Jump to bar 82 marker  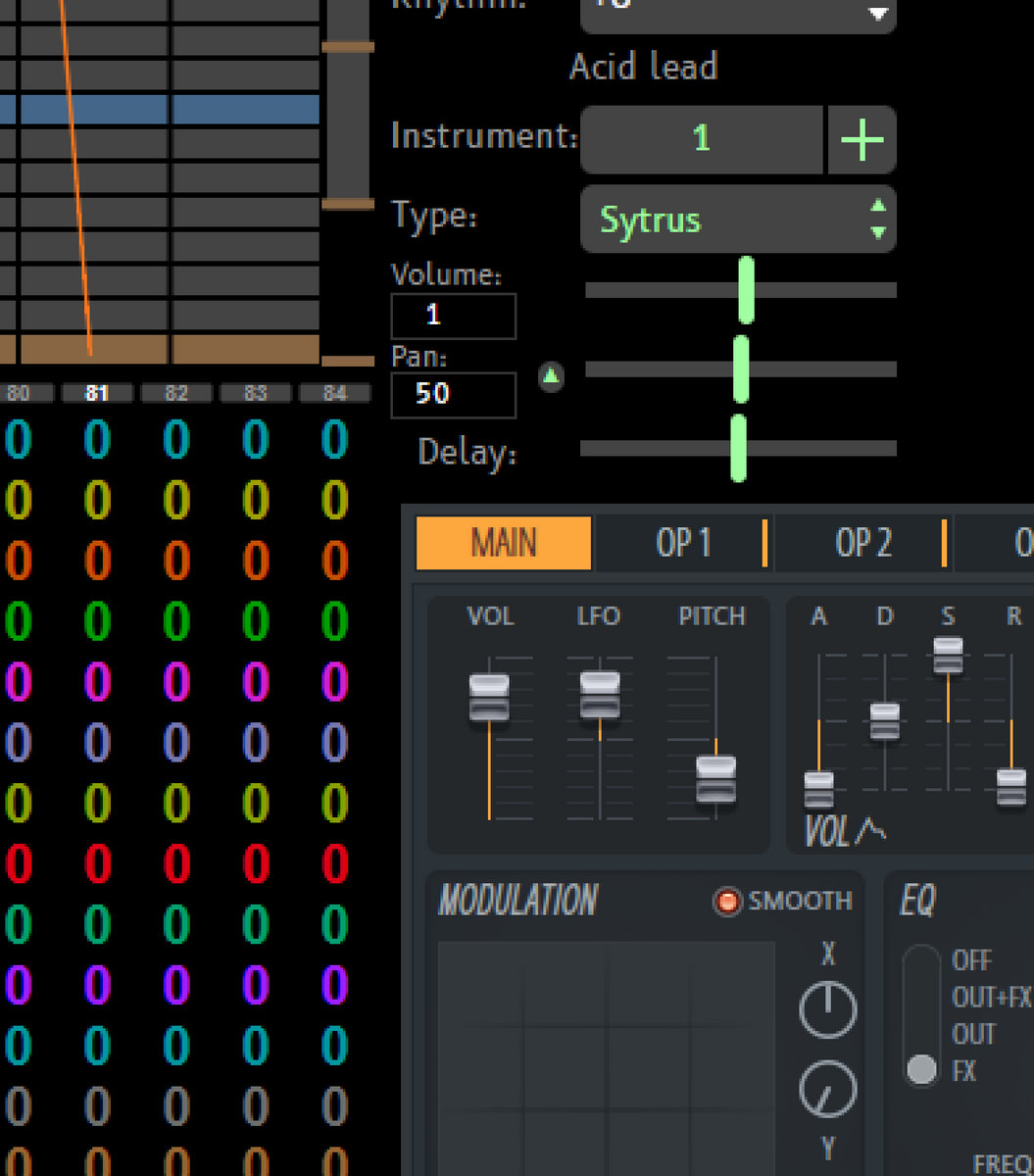175,394
